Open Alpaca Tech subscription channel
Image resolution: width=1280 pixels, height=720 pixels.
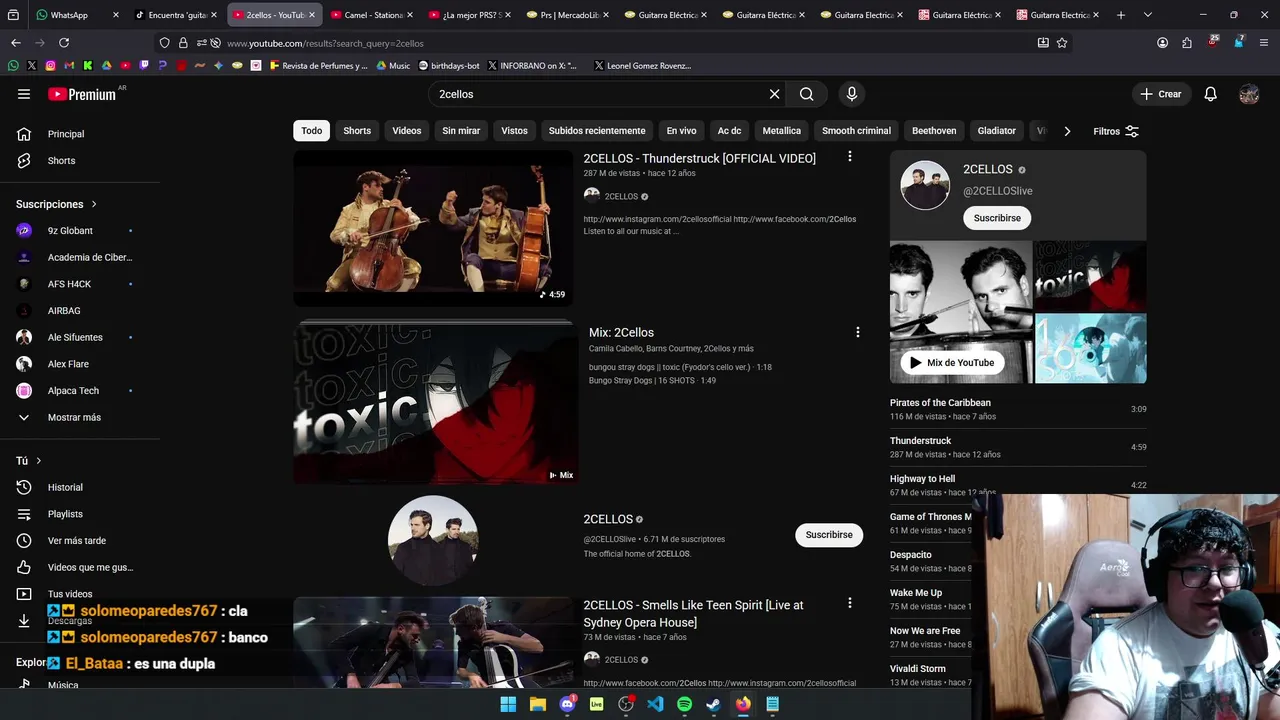[80, 391]
